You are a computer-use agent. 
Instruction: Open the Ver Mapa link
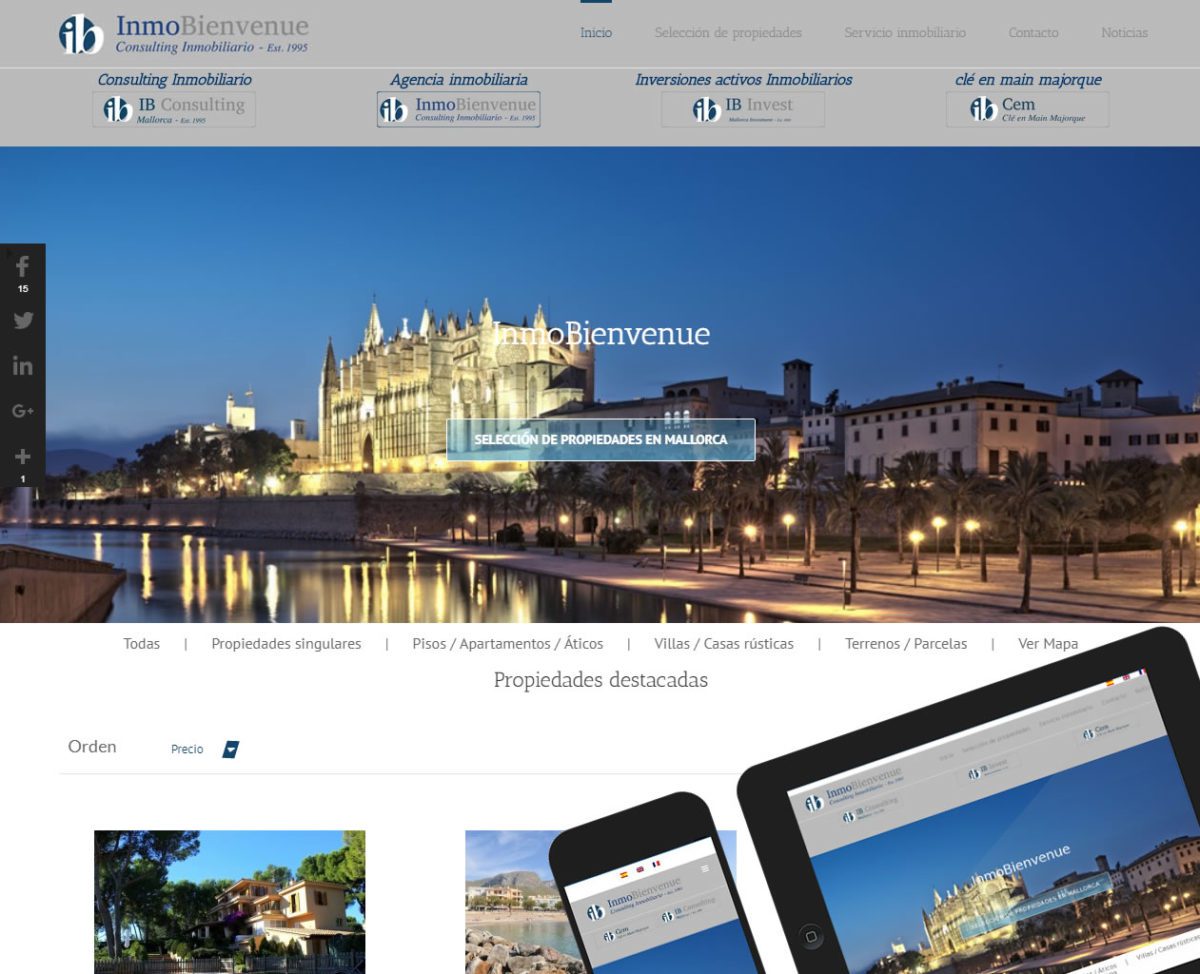[1048, 644]
